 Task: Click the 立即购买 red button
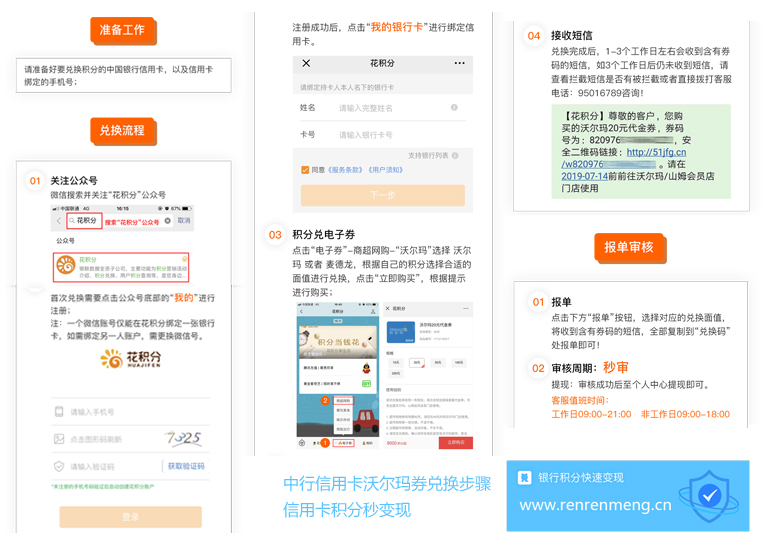tap(456, 443)
